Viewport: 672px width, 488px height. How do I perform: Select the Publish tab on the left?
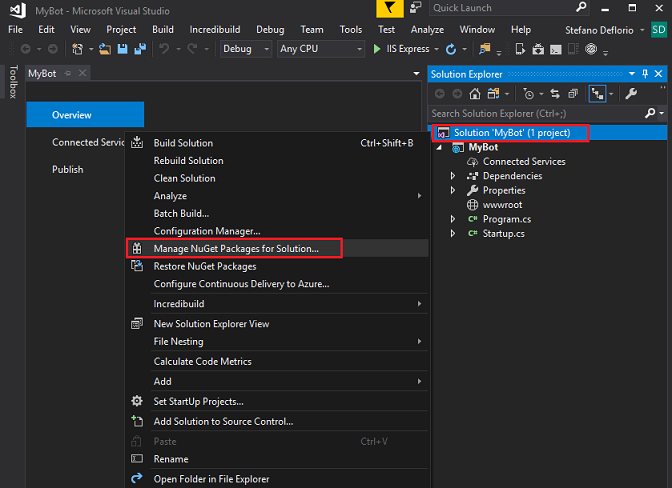68,169
